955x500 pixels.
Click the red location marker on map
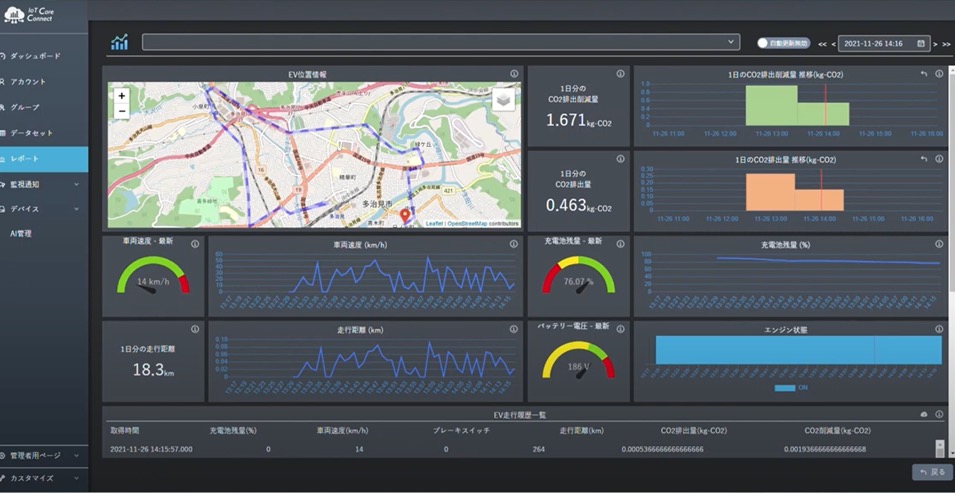(x=405, y=216)
